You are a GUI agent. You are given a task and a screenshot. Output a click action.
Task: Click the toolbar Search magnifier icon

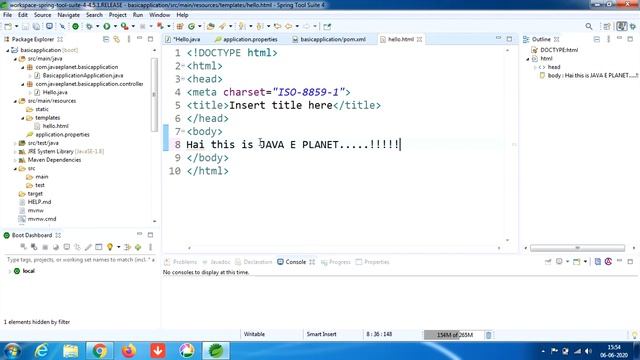click(x=589, y=27)
